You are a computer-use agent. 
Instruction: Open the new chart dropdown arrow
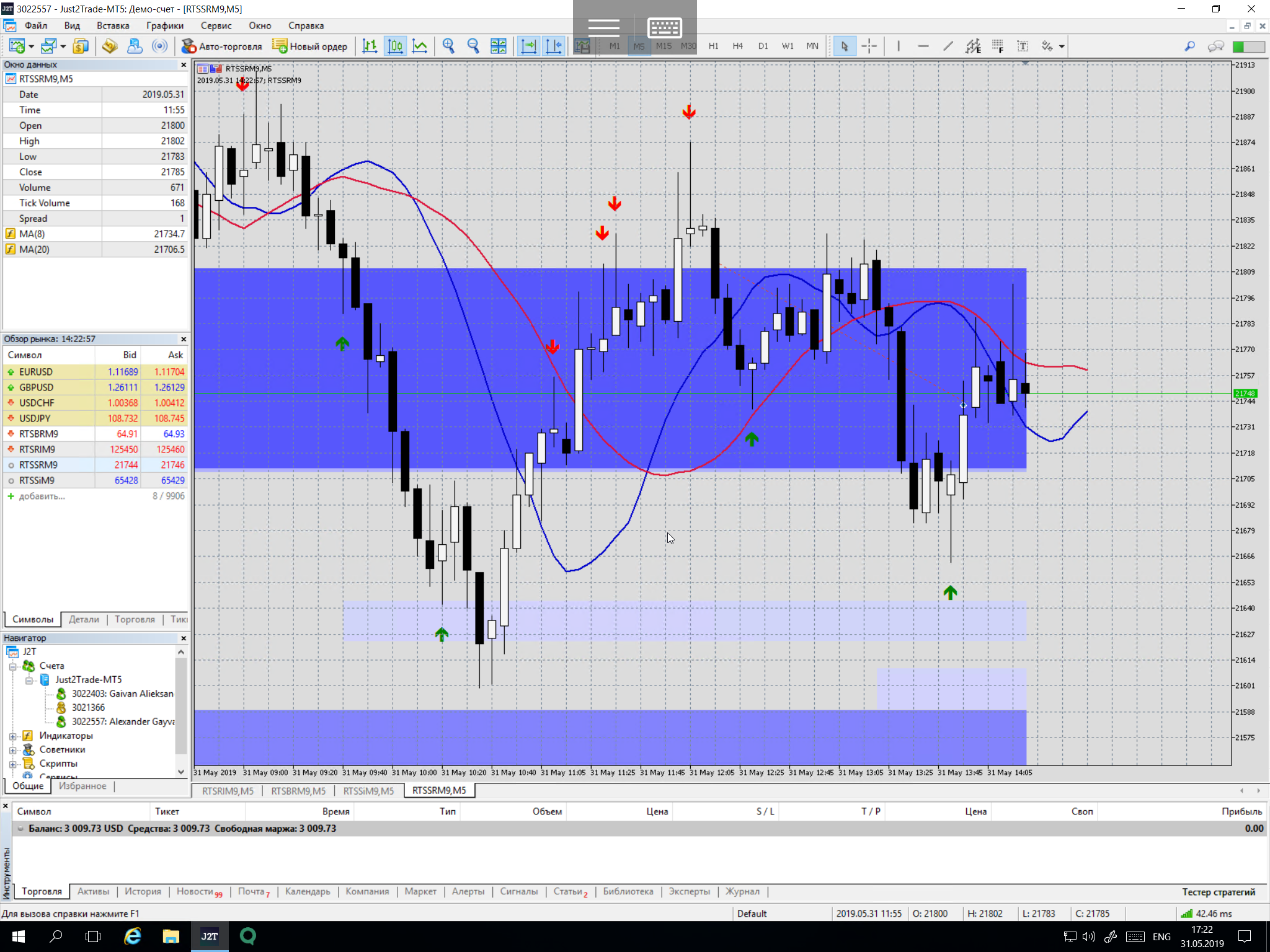point(31,46)
